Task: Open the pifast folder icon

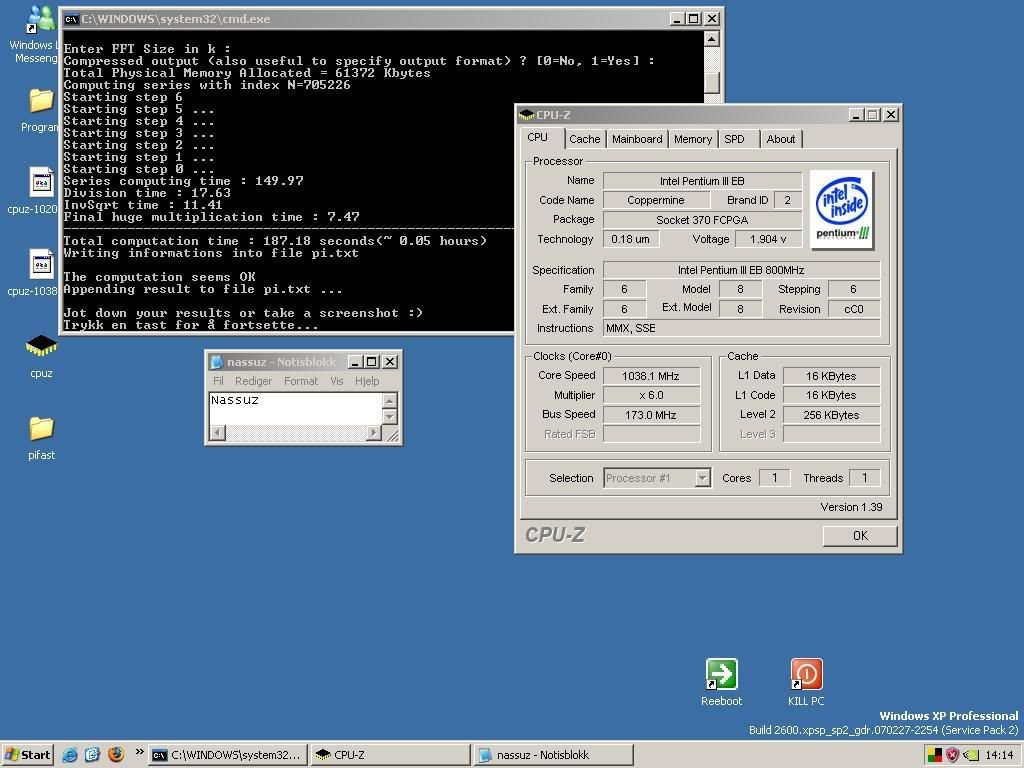Action: tap(41, 428)
